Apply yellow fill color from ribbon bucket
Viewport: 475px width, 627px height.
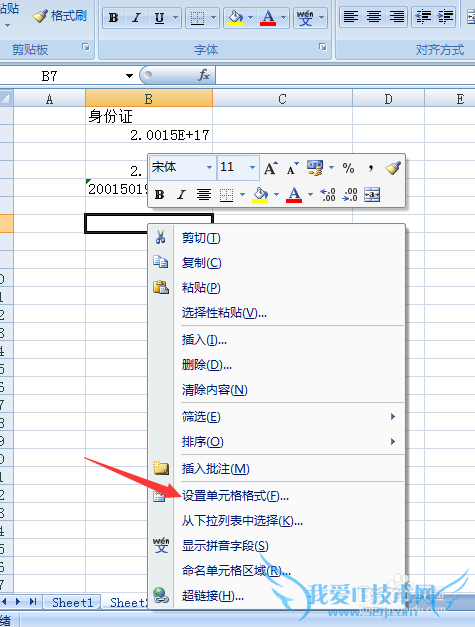click(x=235, y=18)
